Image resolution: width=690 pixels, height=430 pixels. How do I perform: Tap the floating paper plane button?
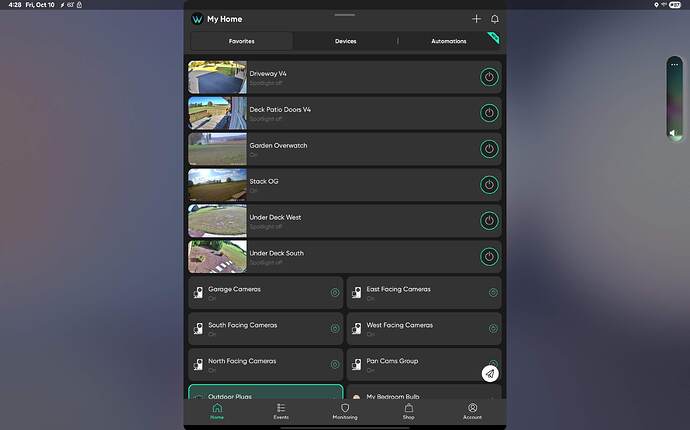(x=490, y=374)
